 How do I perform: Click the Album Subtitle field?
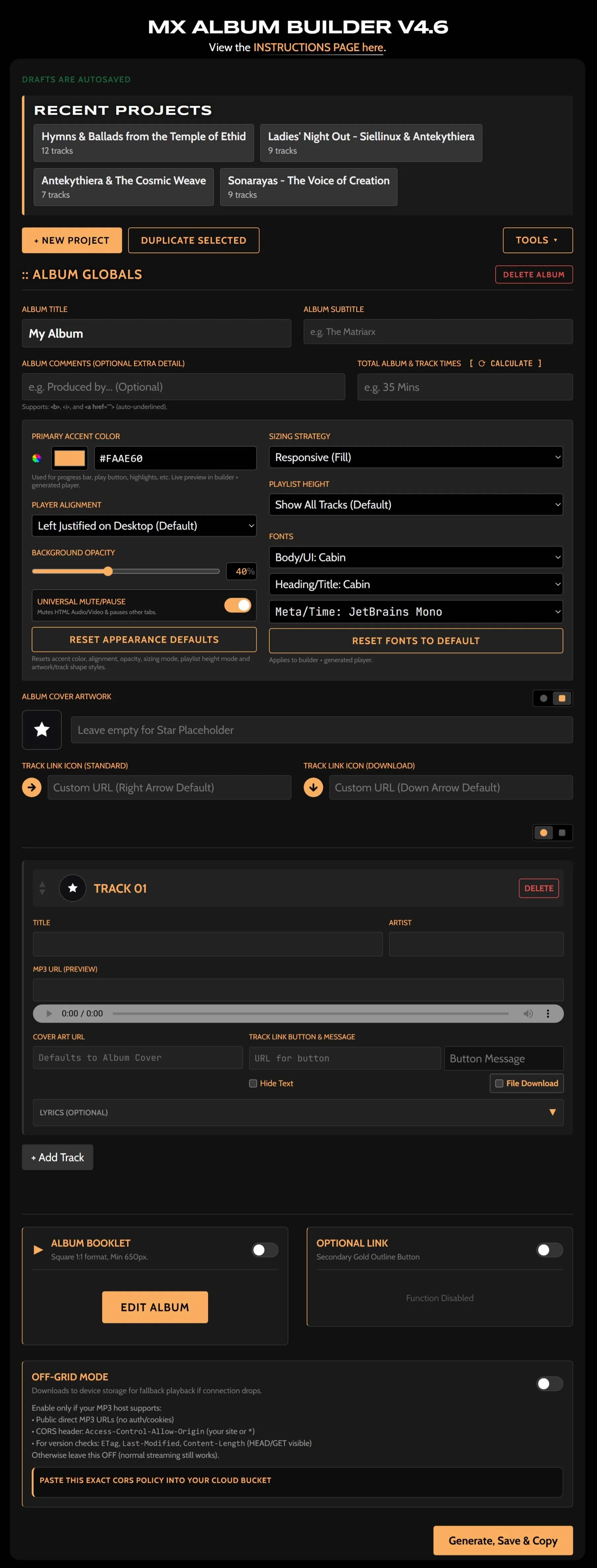pos(438,332)
